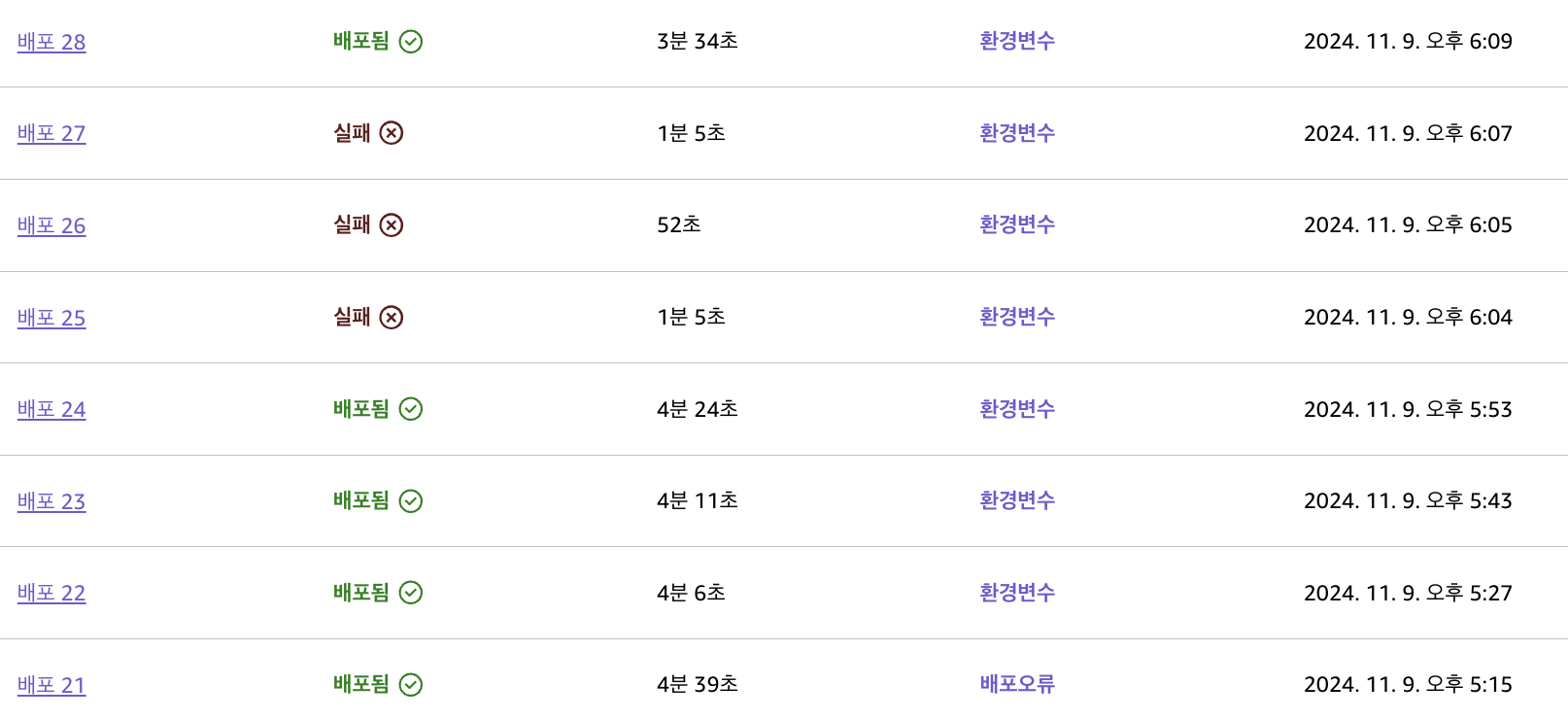Open the 배포 24 deployment link
1568x719 pixels.
pos(51,409)
